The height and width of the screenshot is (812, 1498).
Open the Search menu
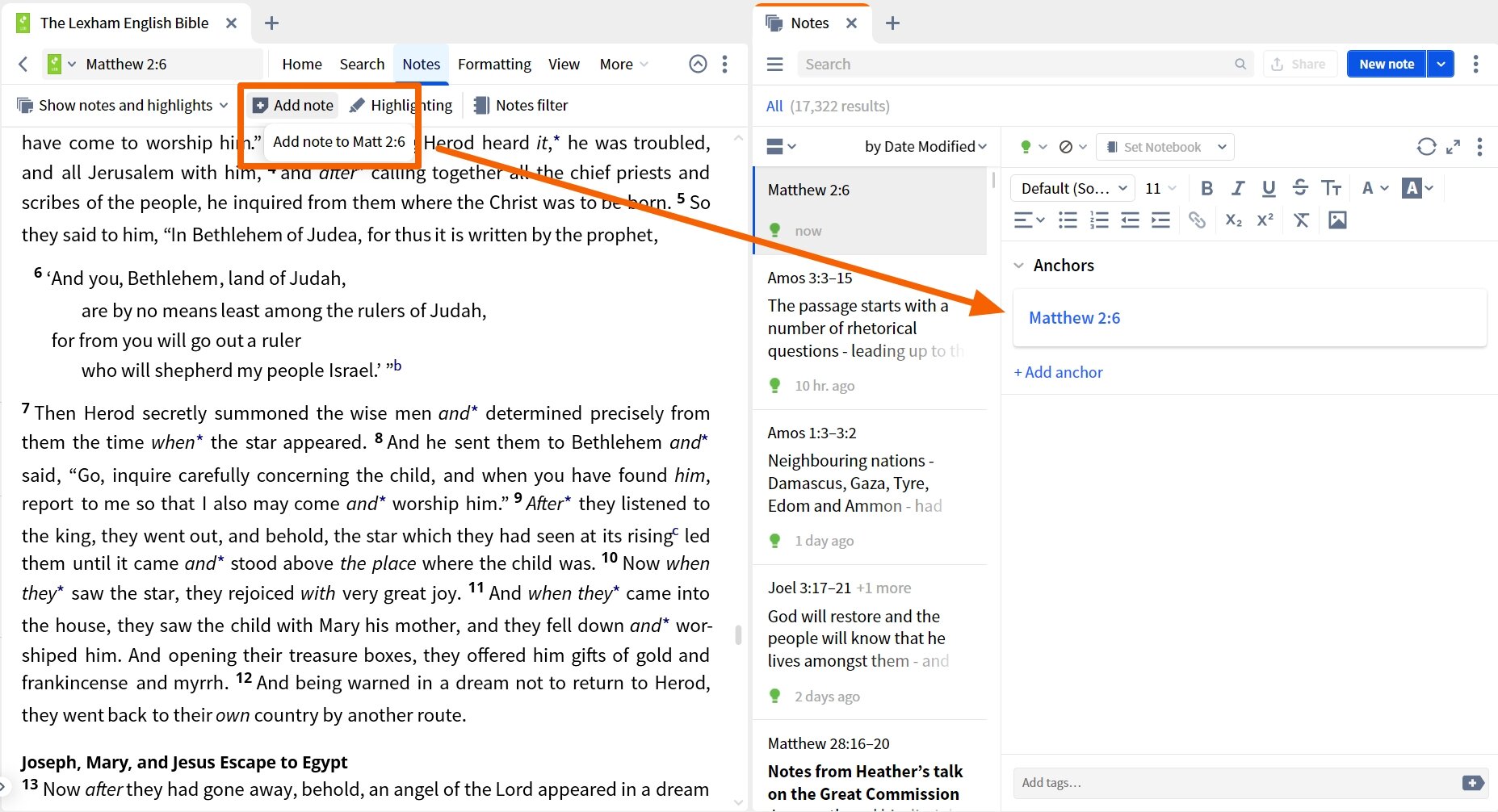[362, 64]
